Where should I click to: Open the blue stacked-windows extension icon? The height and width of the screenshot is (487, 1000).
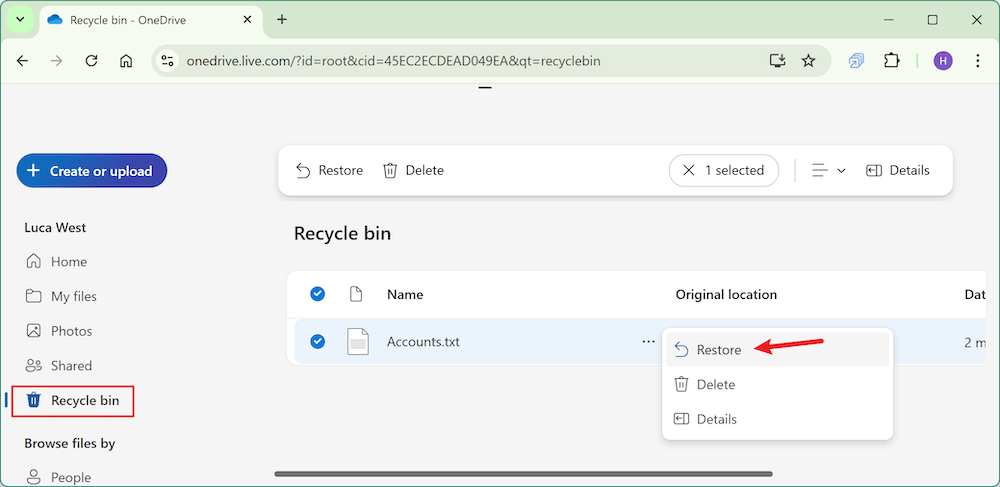pos(856,61)
